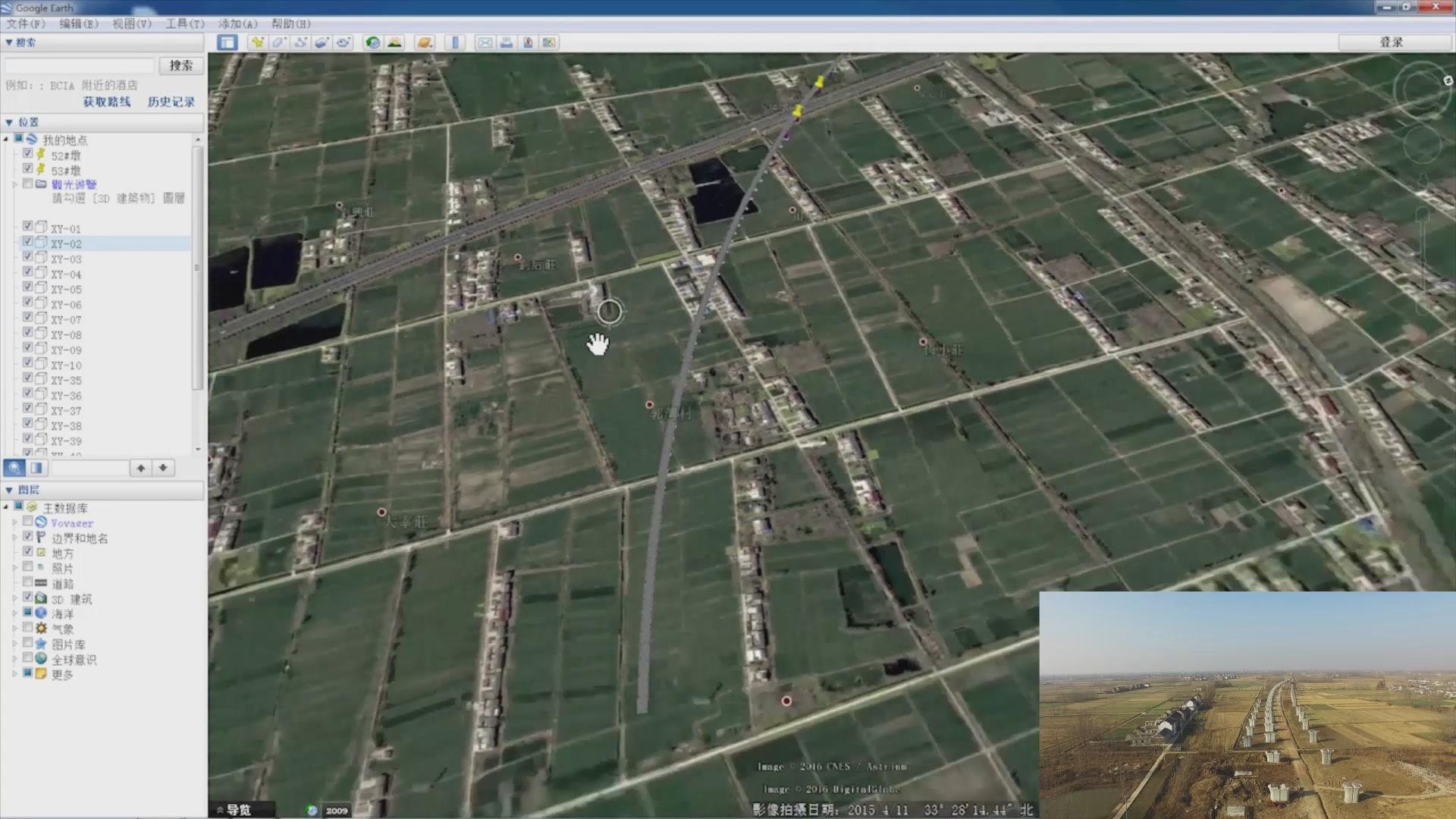
Task: Select the Add Image Overlay tool
Action: [322, 42]
